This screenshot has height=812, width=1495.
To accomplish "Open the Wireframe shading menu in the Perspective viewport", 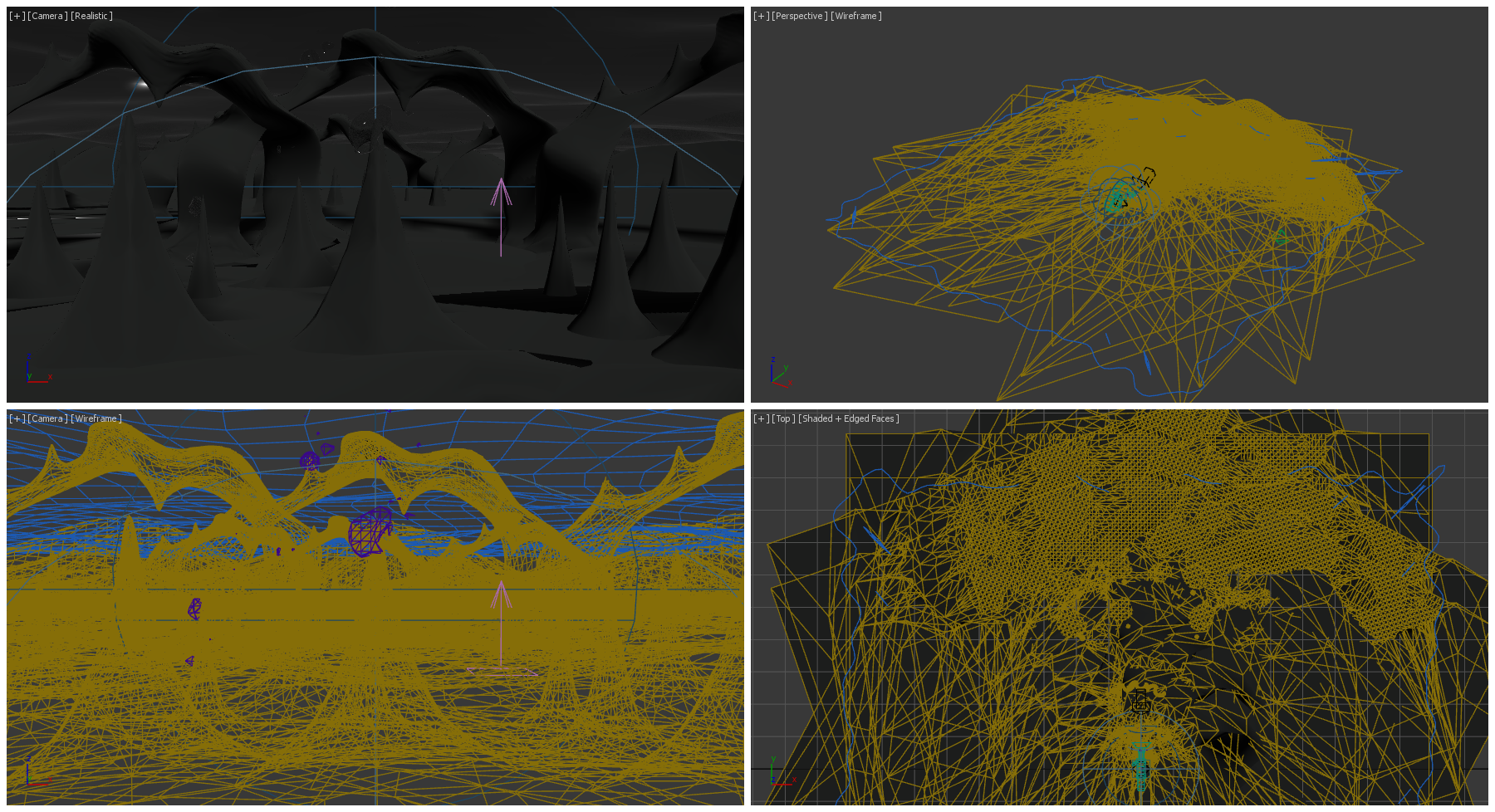I will click(855, 16).
